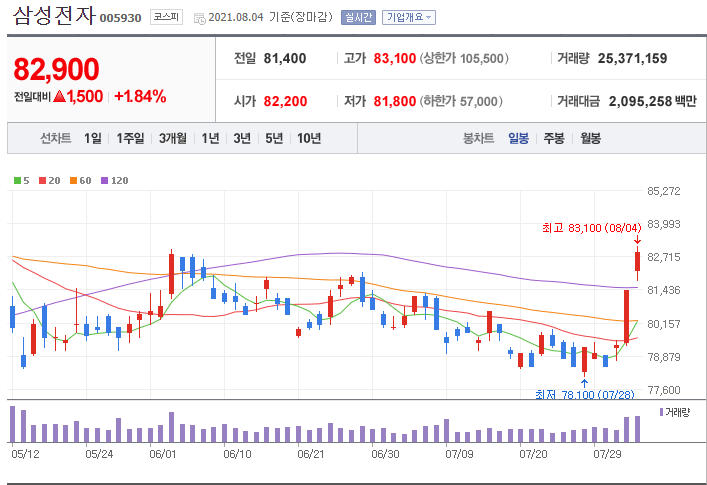
Task: Click the 거래량 value 25,371,159
Action: click(633, 59)
